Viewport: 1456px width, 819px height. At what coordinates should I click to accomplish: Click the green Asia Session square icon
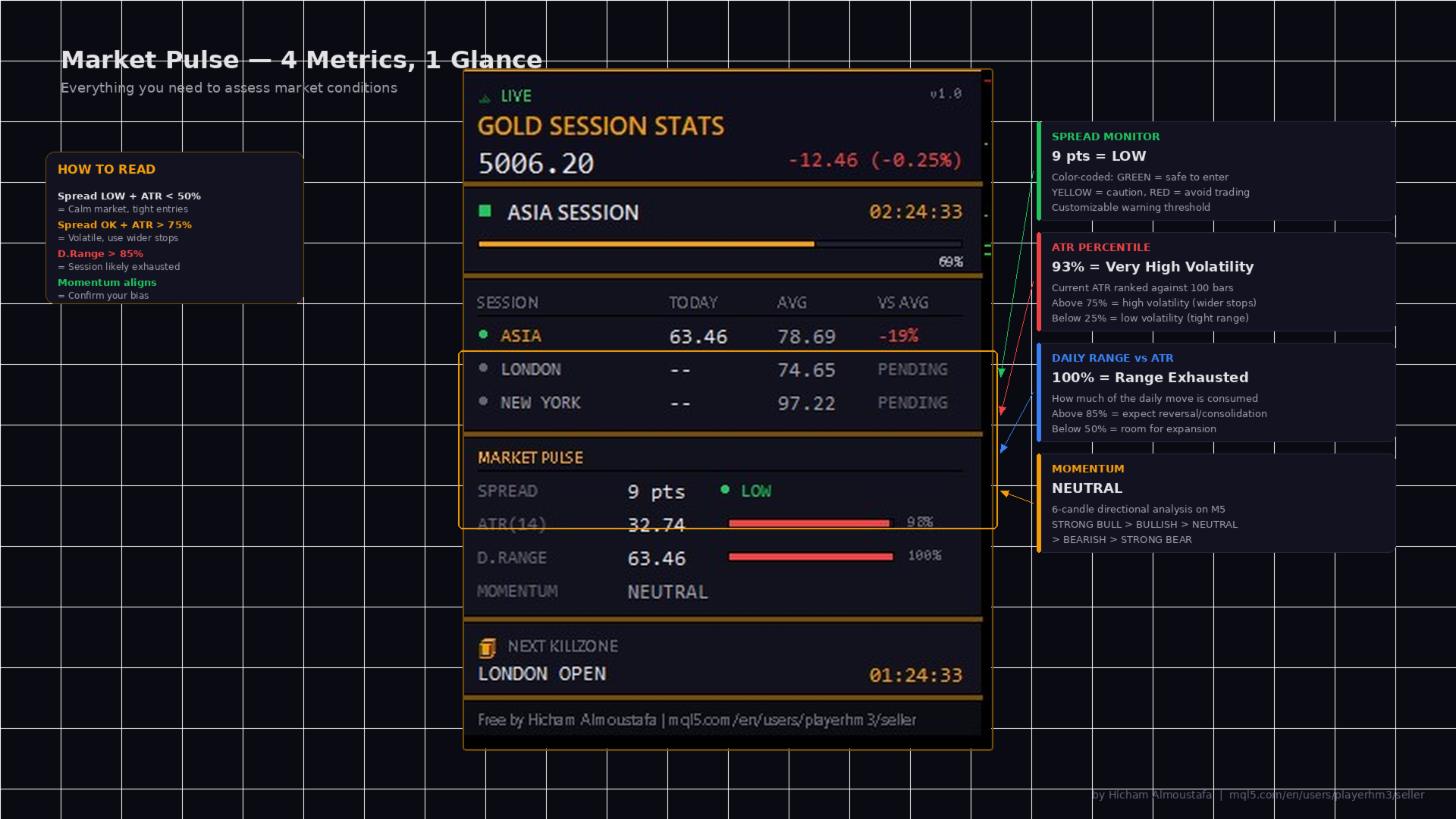(x=485, y=212)
